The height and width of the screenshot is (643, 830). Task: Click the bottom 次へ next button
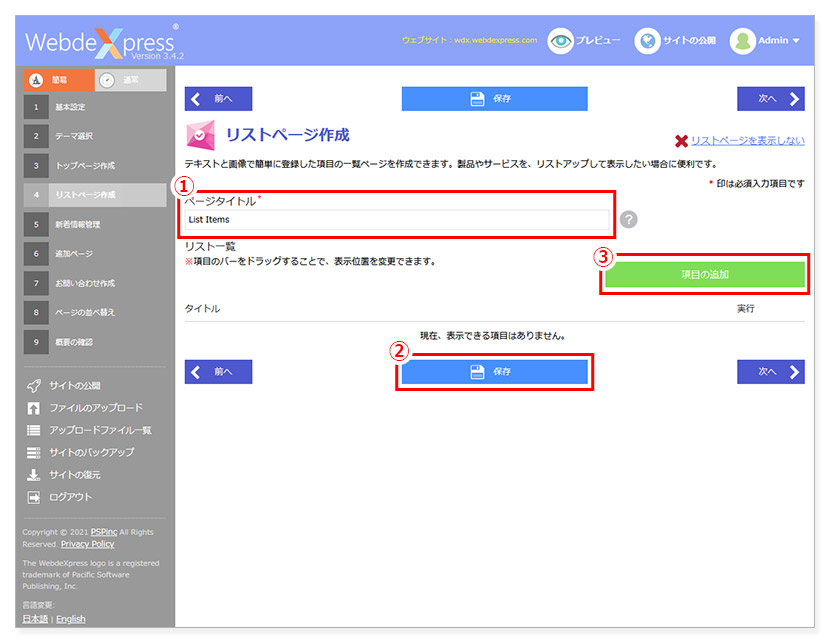point(771,372)
